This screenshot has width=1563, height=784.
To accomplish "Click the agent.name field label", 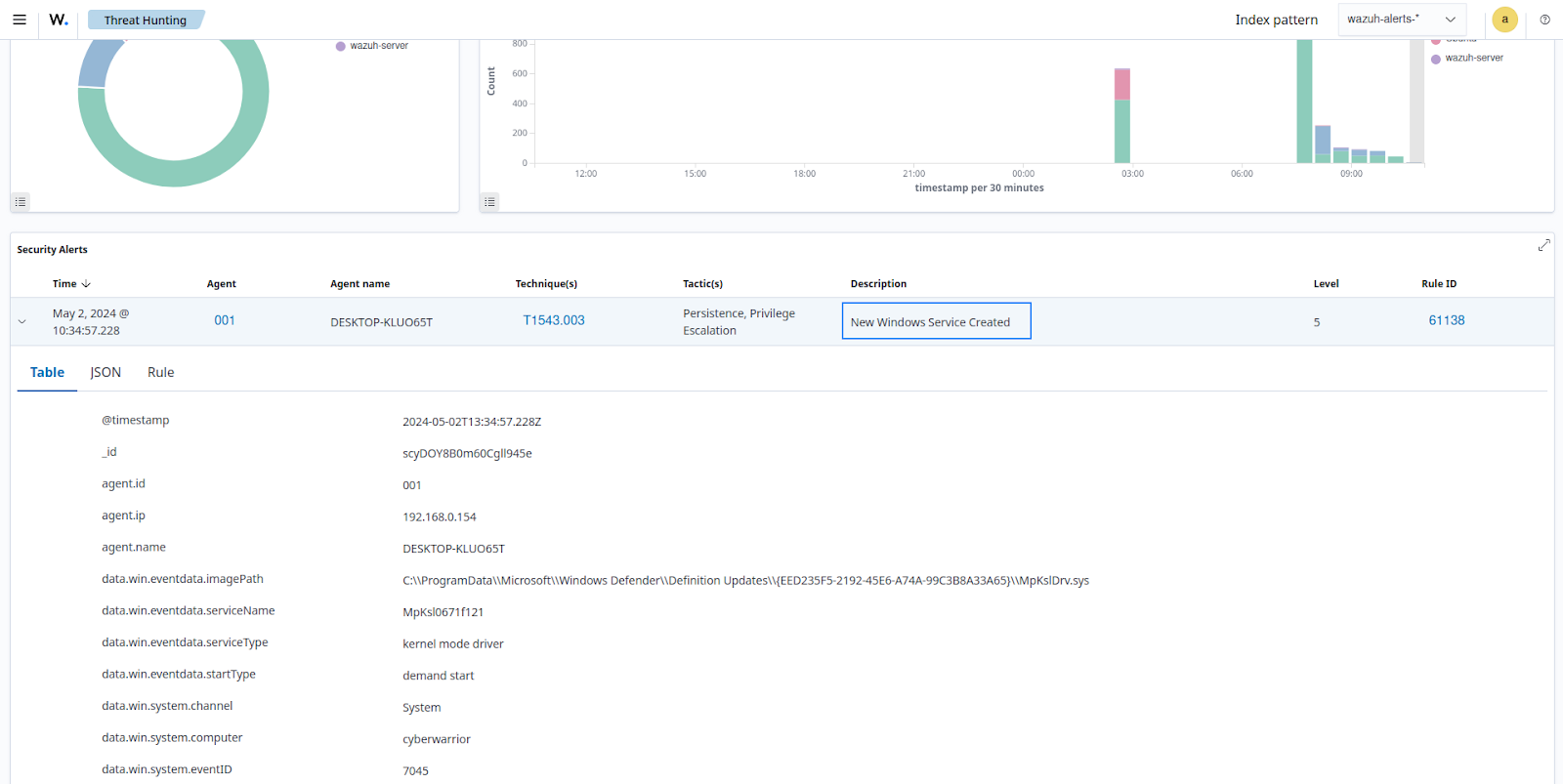I will [x=134, y=547].
